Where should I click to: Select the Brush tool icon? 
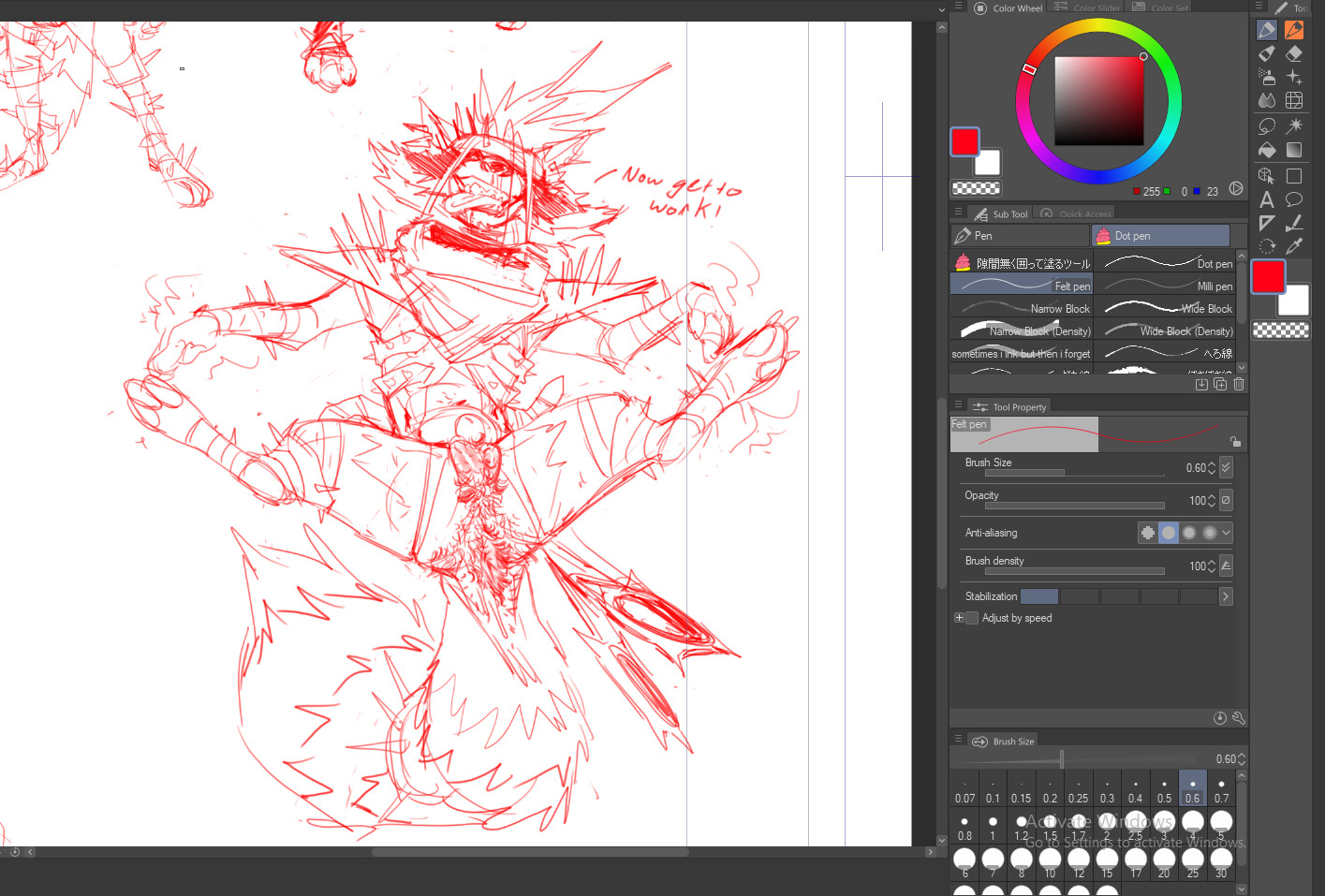tap(1267, 53)
